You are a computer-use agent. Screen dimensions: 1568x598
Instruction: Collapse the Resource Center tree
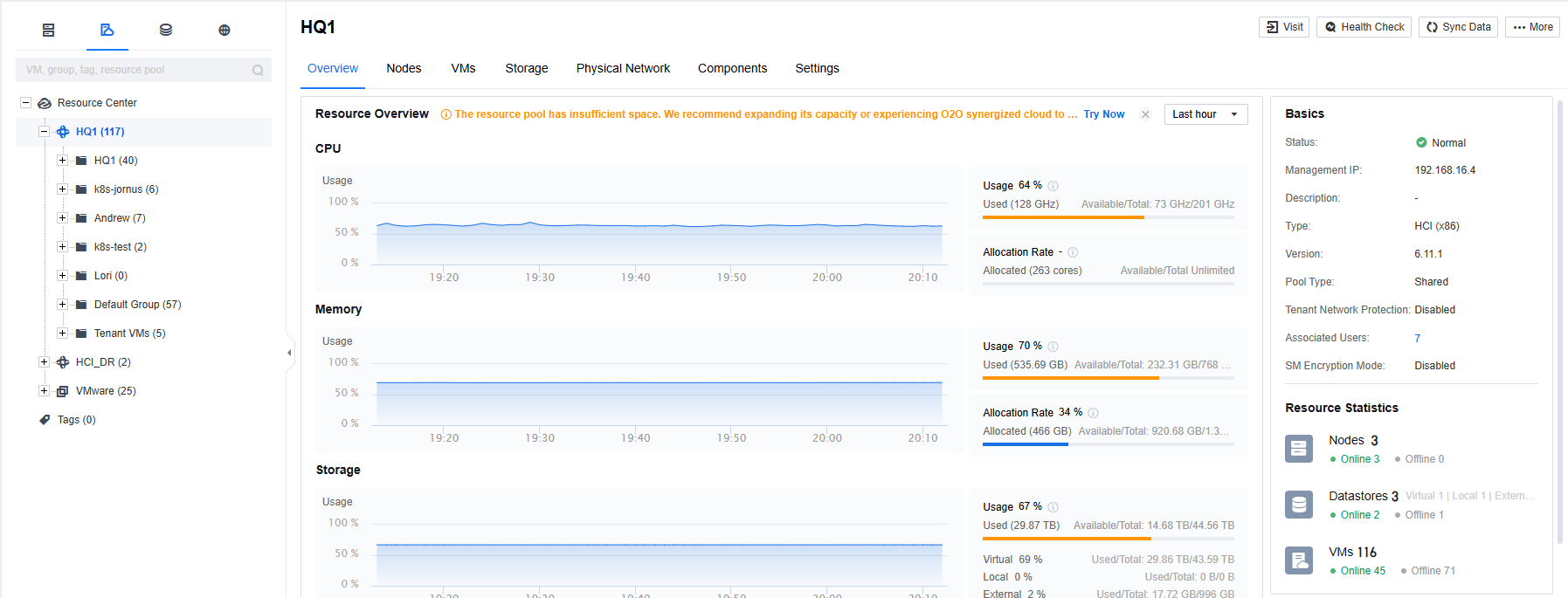(25, 103)
